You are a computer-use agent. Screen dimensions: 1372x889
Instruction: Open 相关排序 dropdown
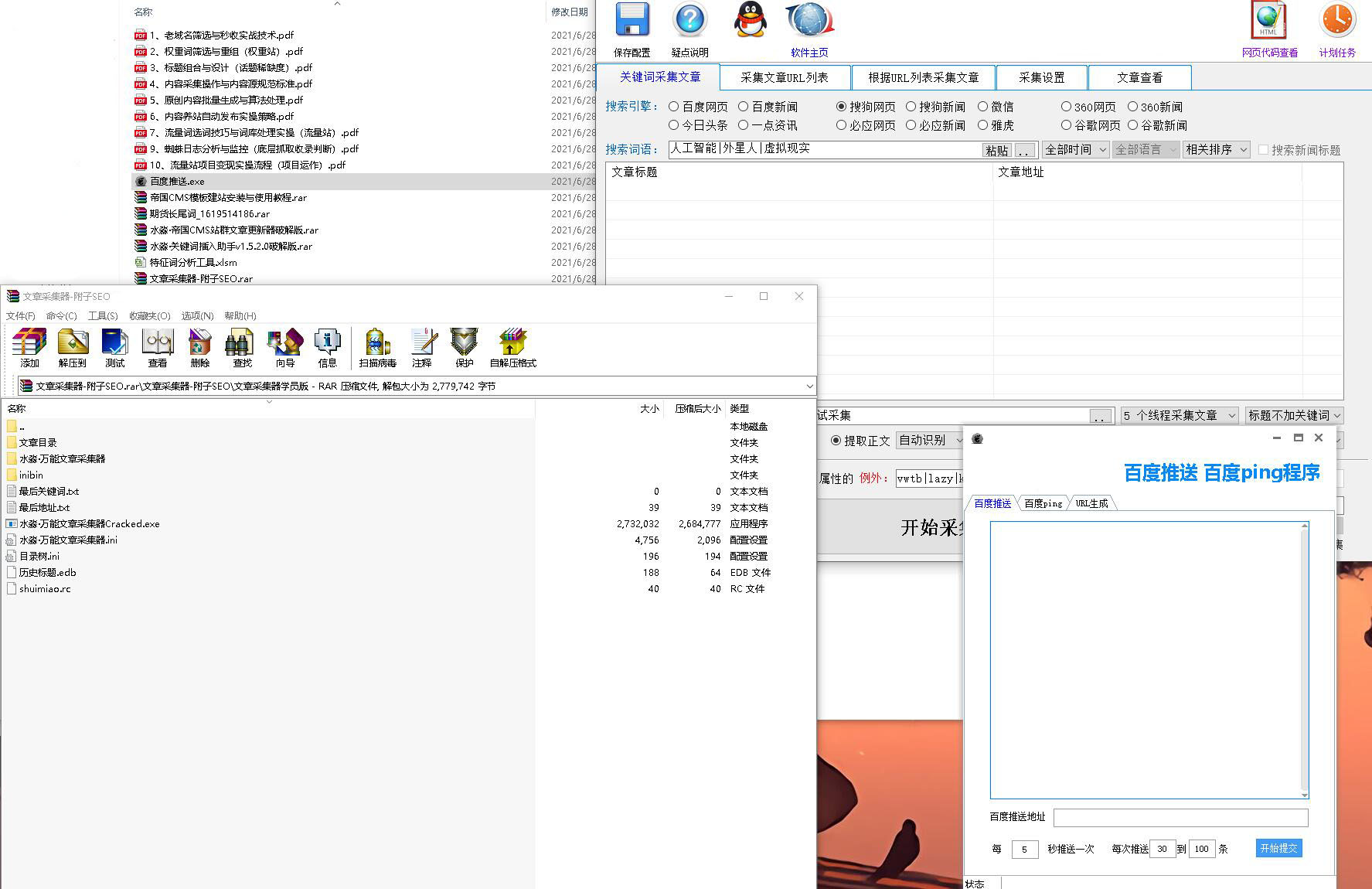[x=1217, y=150]
